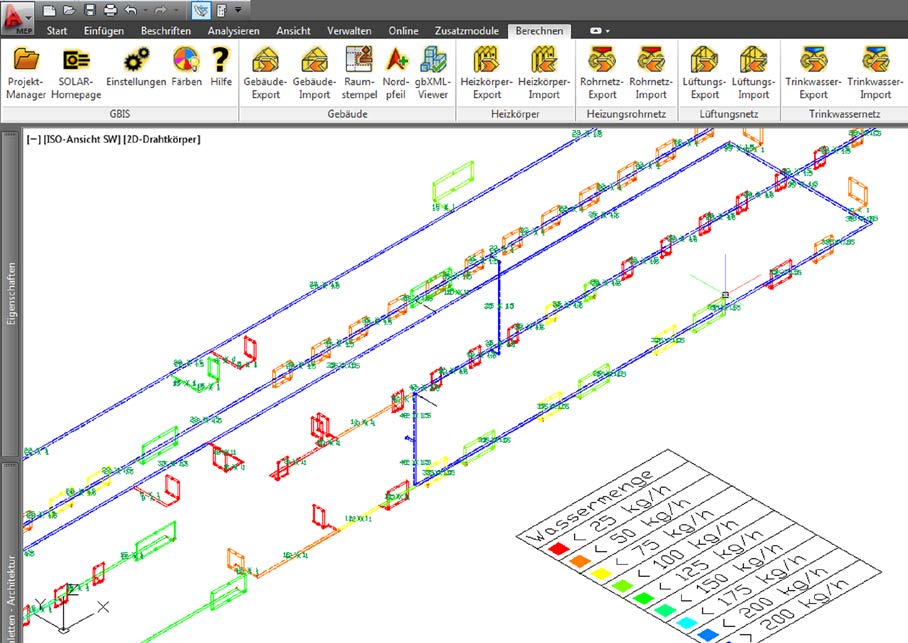Start Trinkwasser-Import
The width and height of the screenshot is (908, 643).
[x=875, y=73]
